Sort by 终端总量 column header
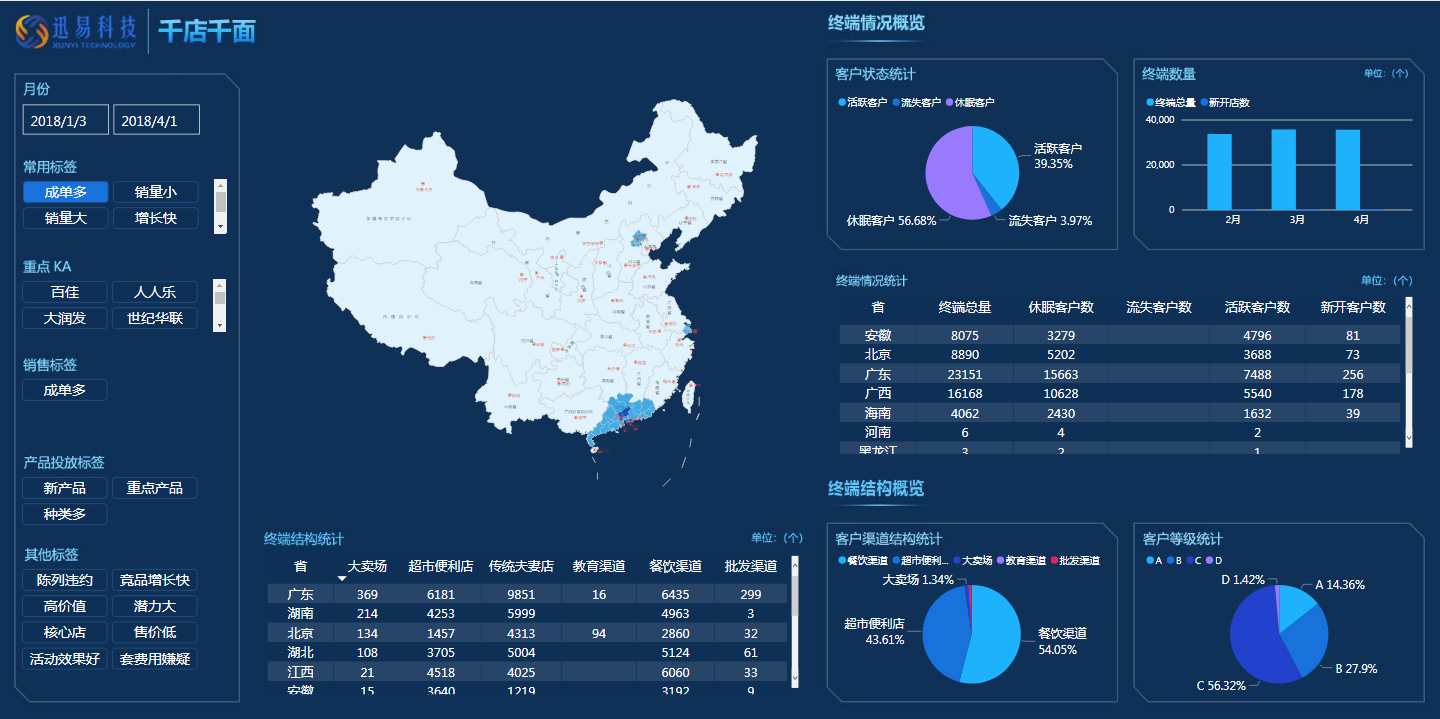Image resolution: width=1440 pixels, height=719 pixels. (x=965, y=307)
